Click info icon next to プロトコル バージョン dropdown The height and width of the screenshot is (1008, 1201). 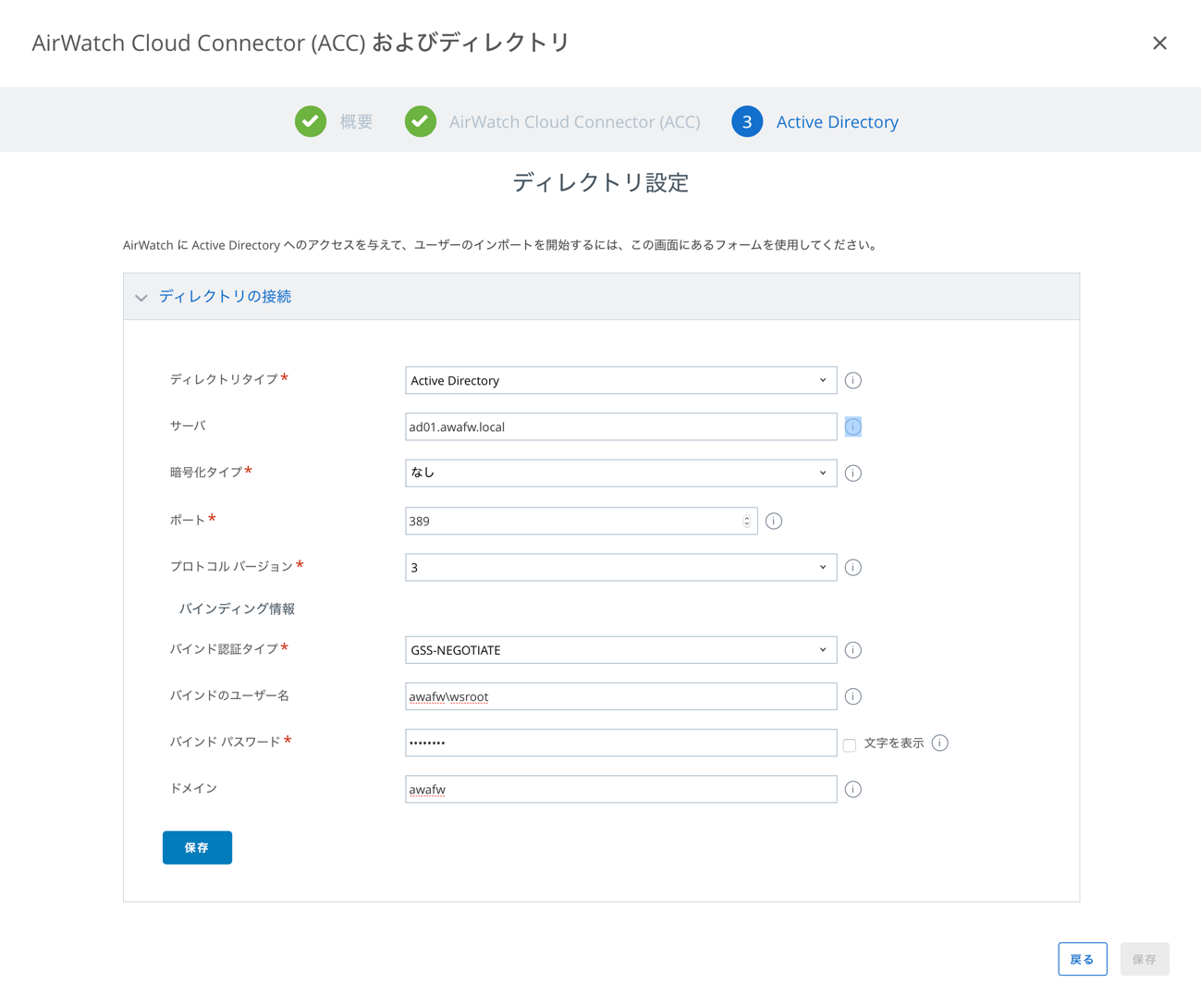(853, 567)
